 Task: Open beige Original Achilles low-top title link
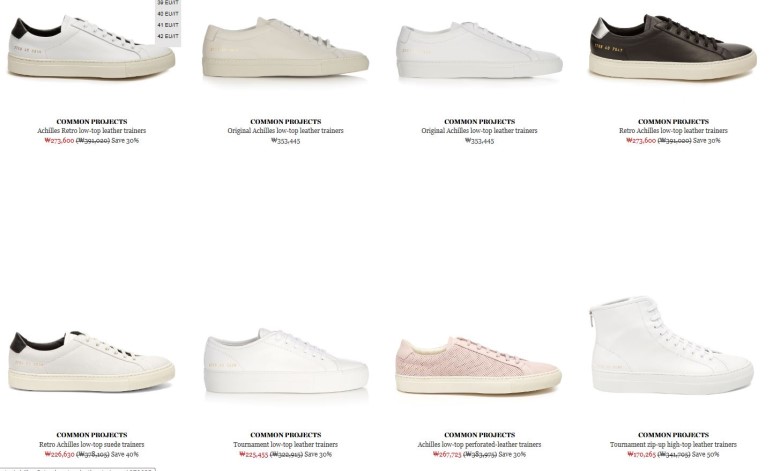coord(285,131)
